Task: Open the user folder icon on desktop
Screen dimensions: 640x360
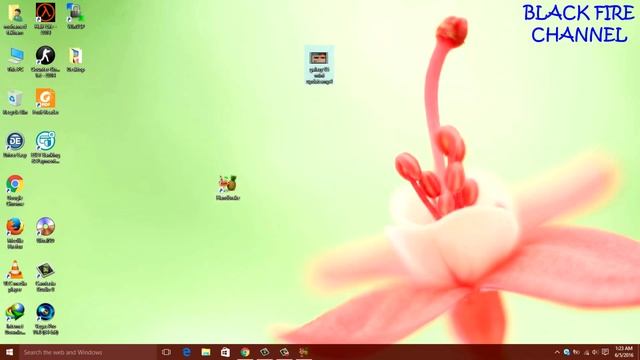Action: pos(15,18)
